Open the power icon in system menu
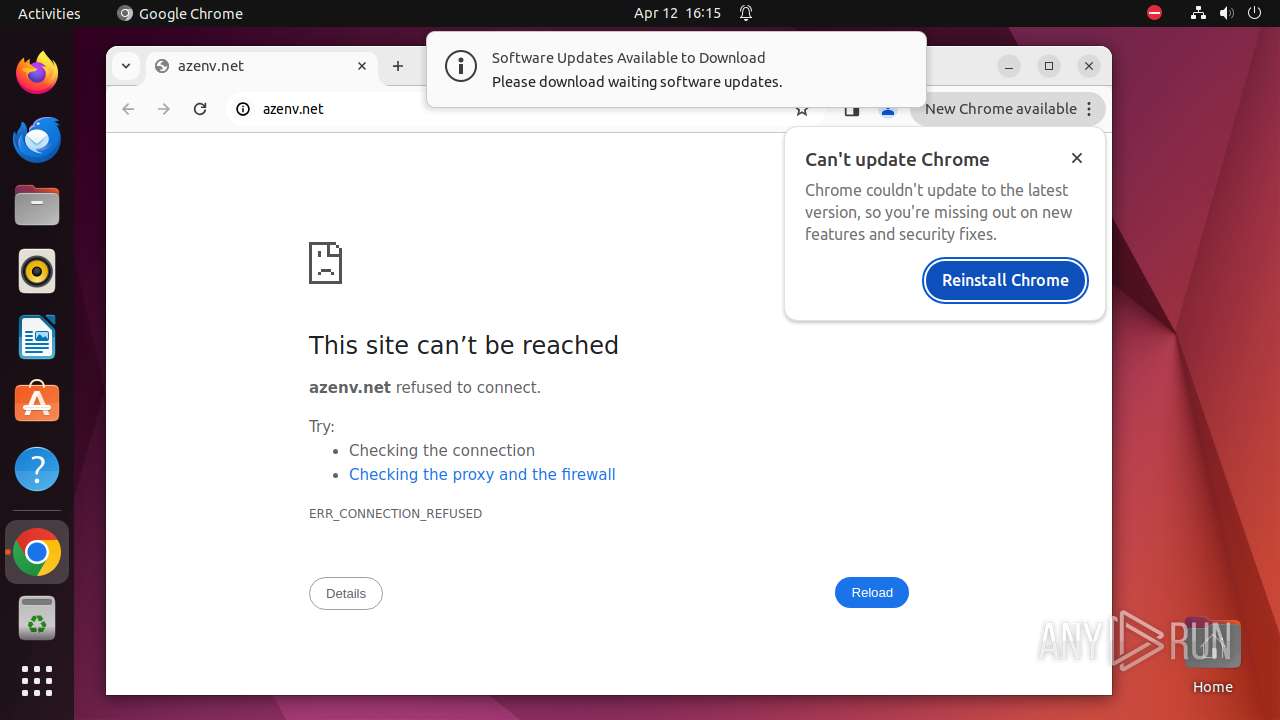The width and height of the screenshot is (1280, 720). coord(1254,13)
